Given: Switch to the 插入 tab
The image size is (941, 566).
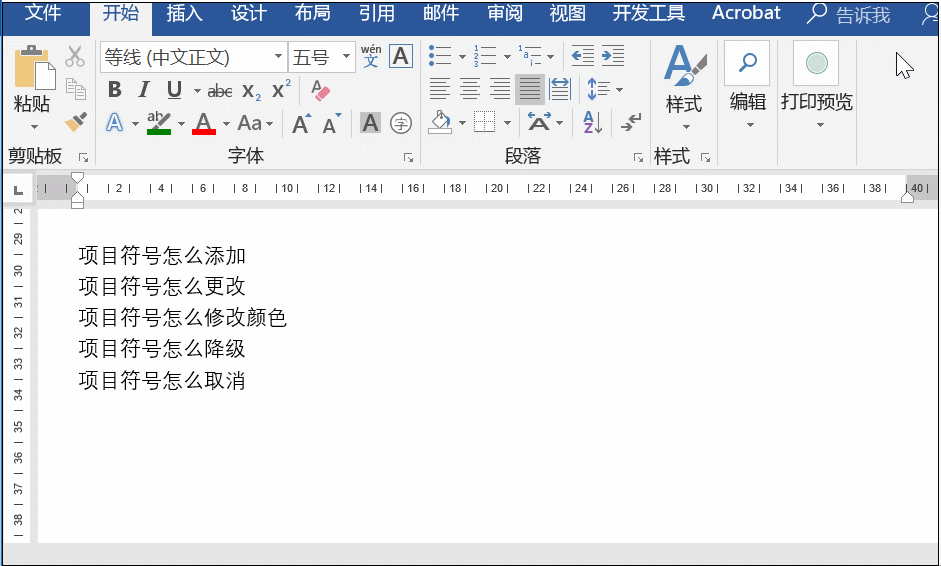Looking at the screenshot, I should coord(184,13).
